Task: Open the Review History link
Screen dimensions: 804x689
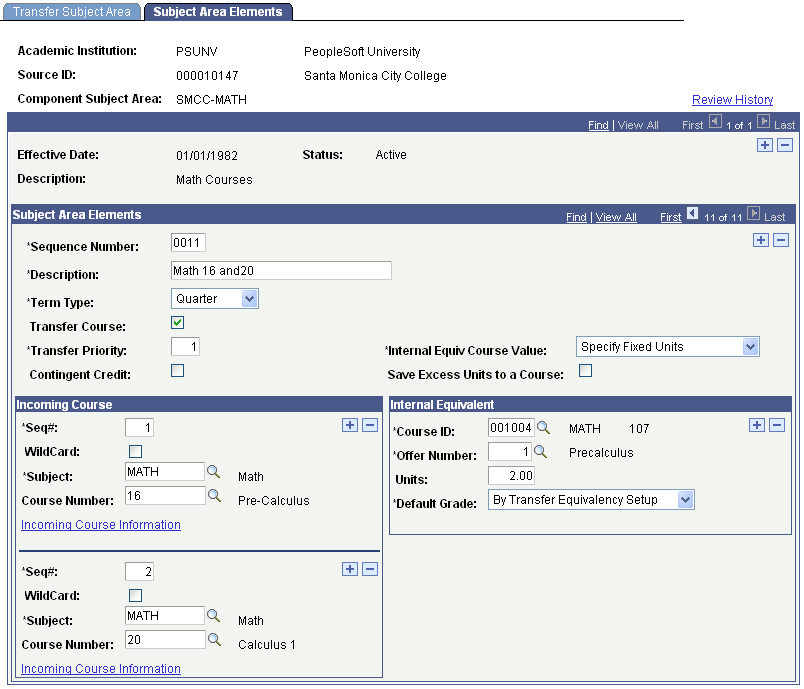Action: tap(733, 99)
